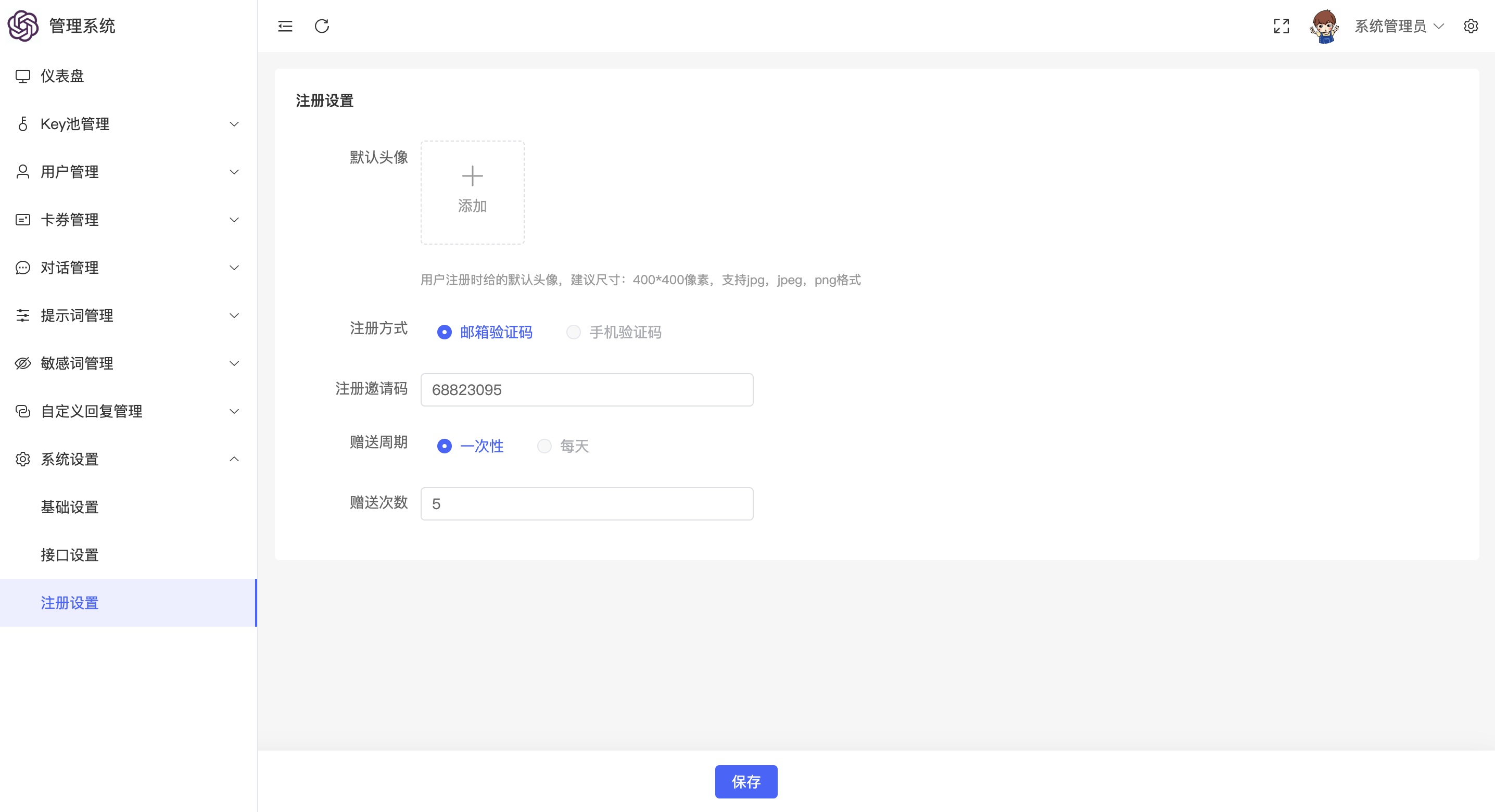Click the 用户管理 person icon
Image resolution: width=1495 pixels, height=812 pixels.
click(x=22, y=172)
